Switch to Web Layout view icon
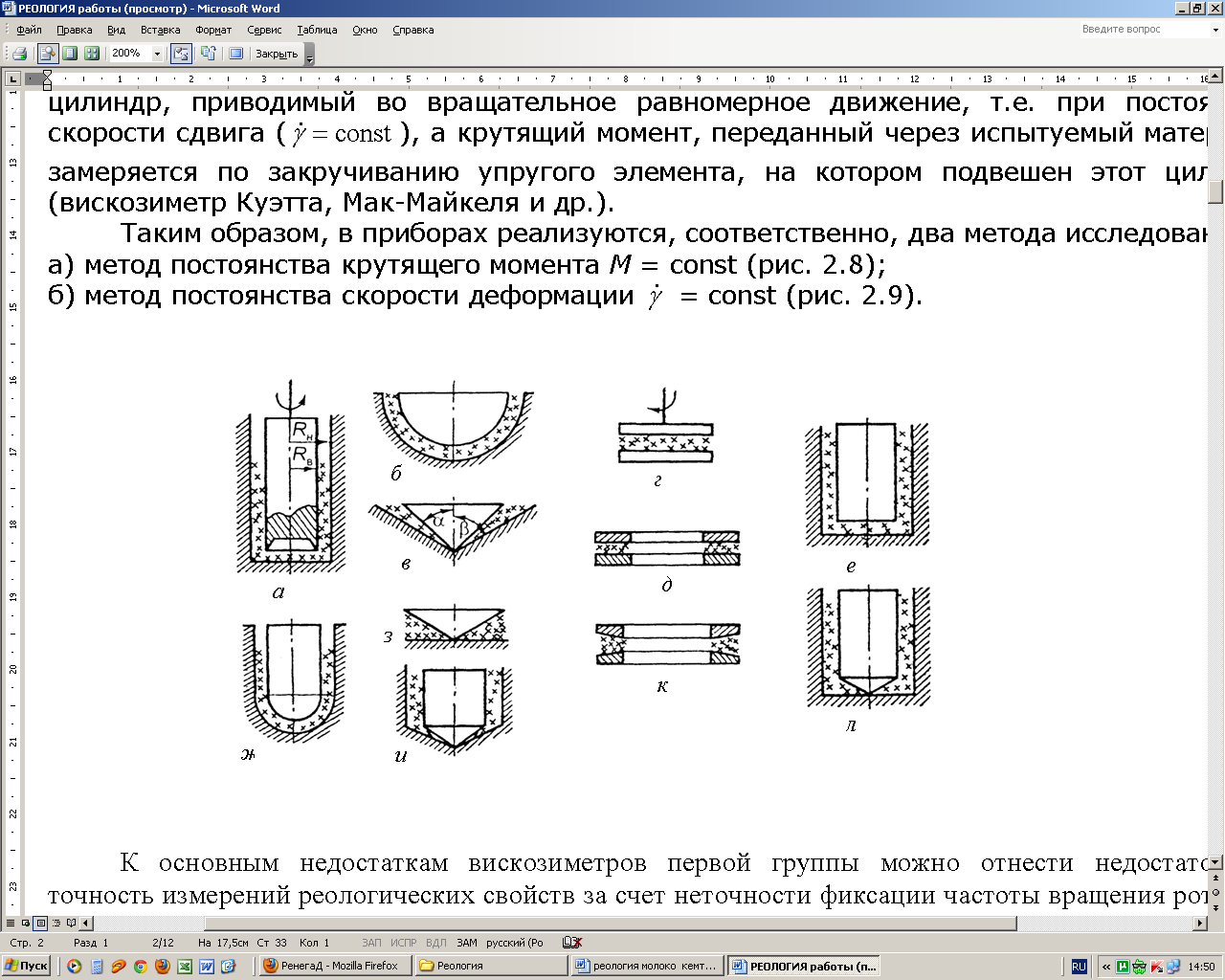Screen dimensions: 1225x980 26,924
